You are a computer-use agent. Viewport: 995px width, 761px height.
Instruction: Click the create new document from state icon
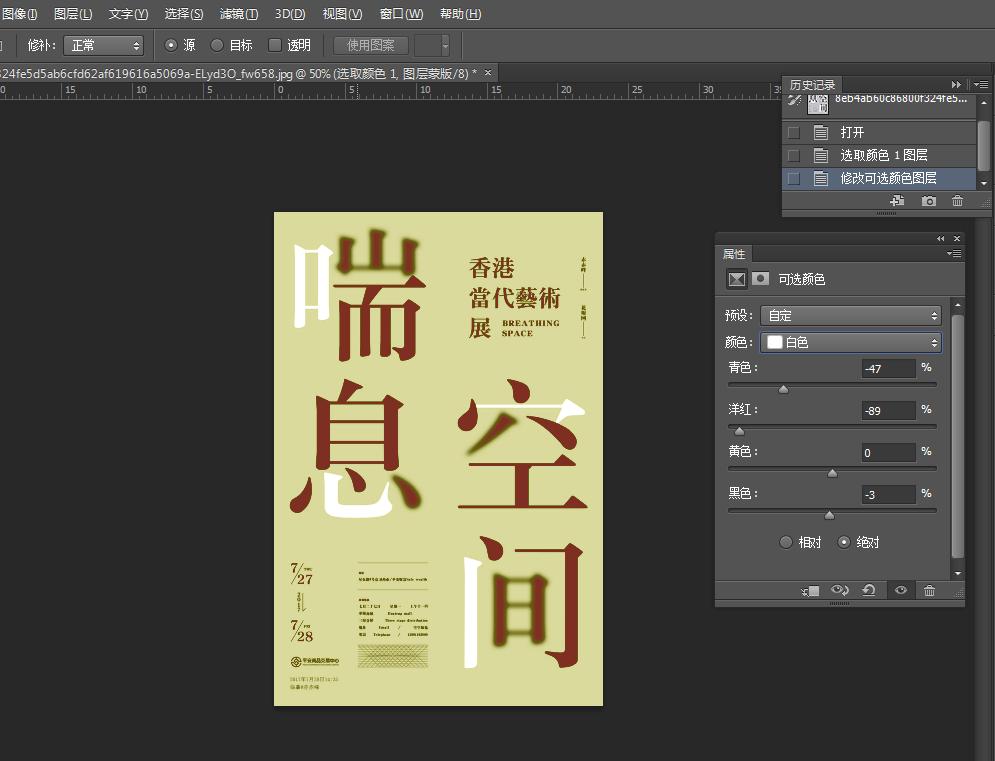coord(897,201)
